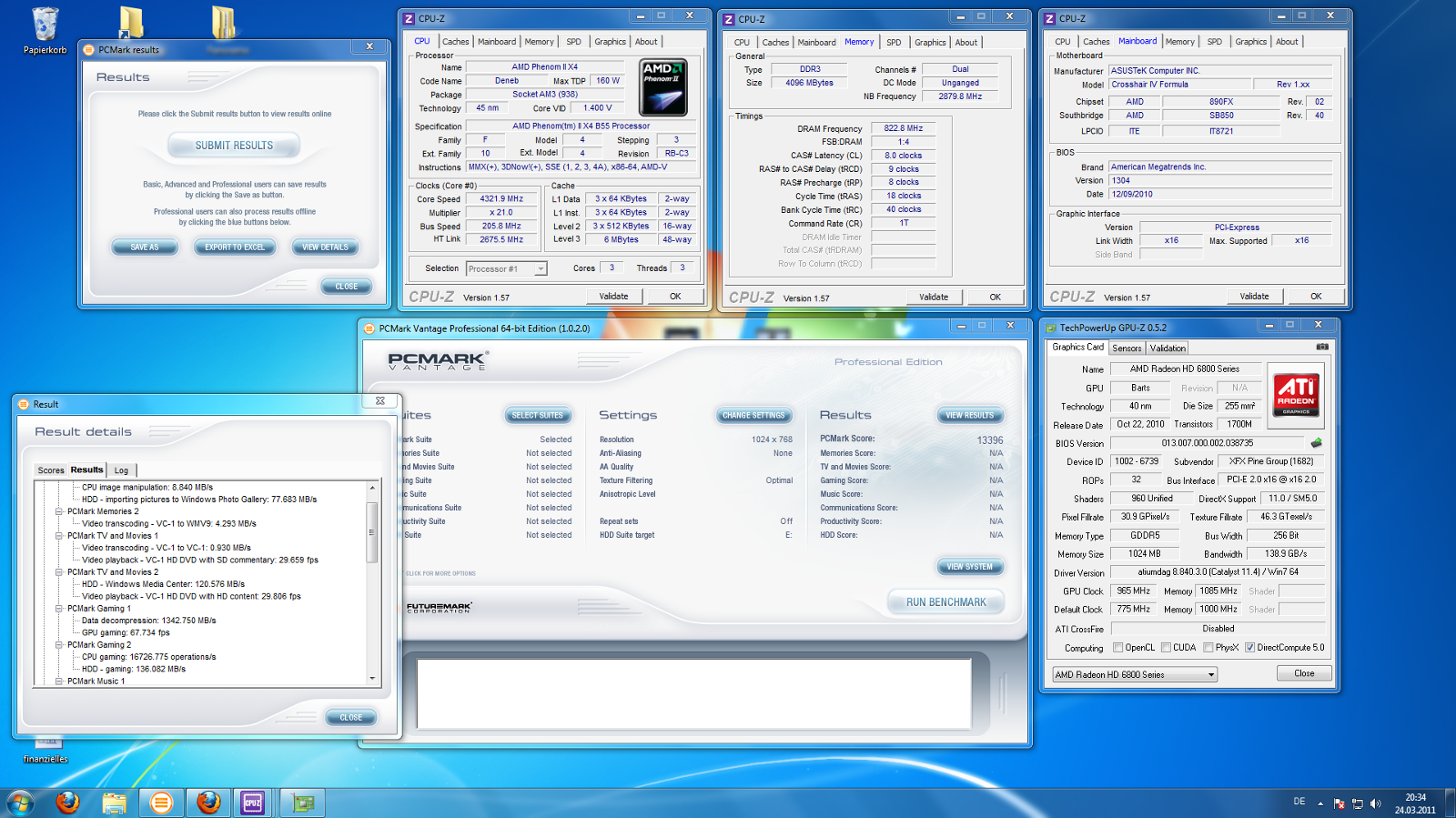This screenshot has width=1456, height=818.
Task: Collapse the PCMark Gaming 2 tree node
Action: tap(59, 645)
